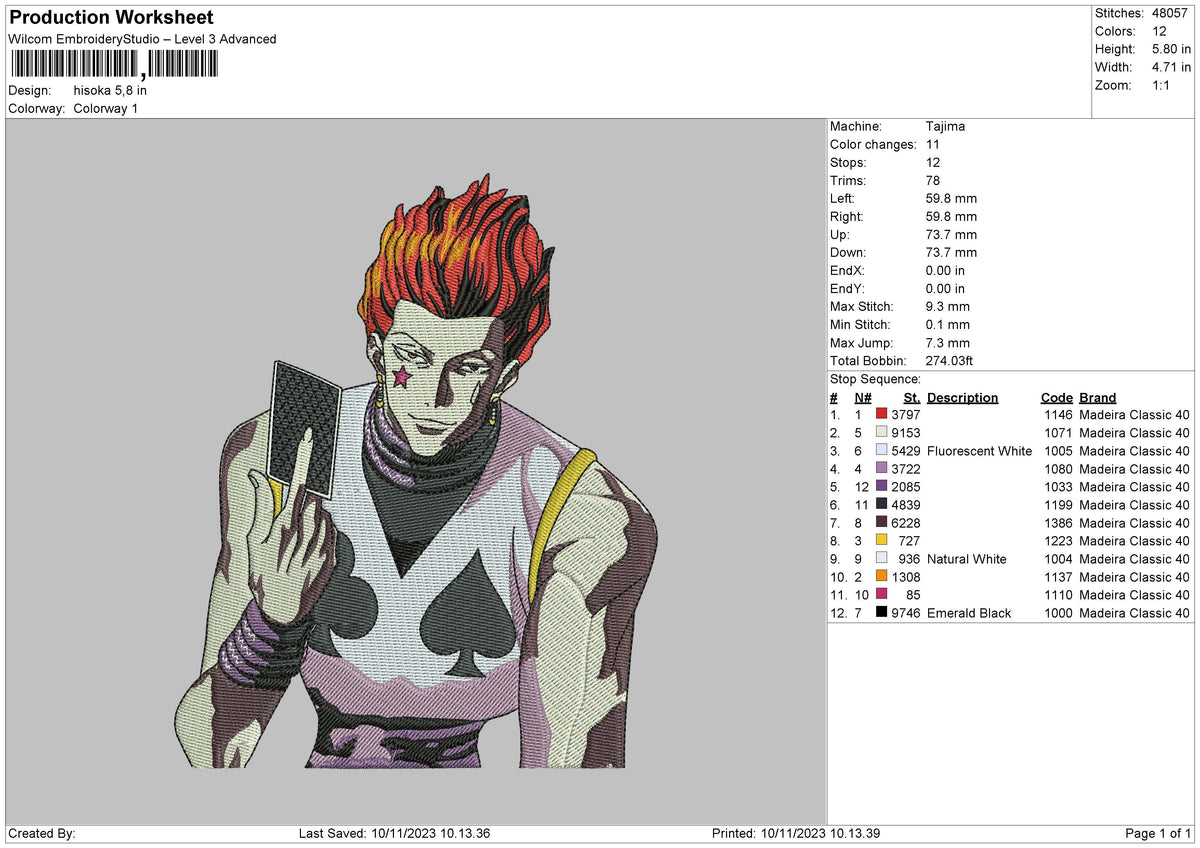Select the yellow swatch for code 1223
The width and height of the screenshot is (1200, 848).
click(x=882, y=540)
